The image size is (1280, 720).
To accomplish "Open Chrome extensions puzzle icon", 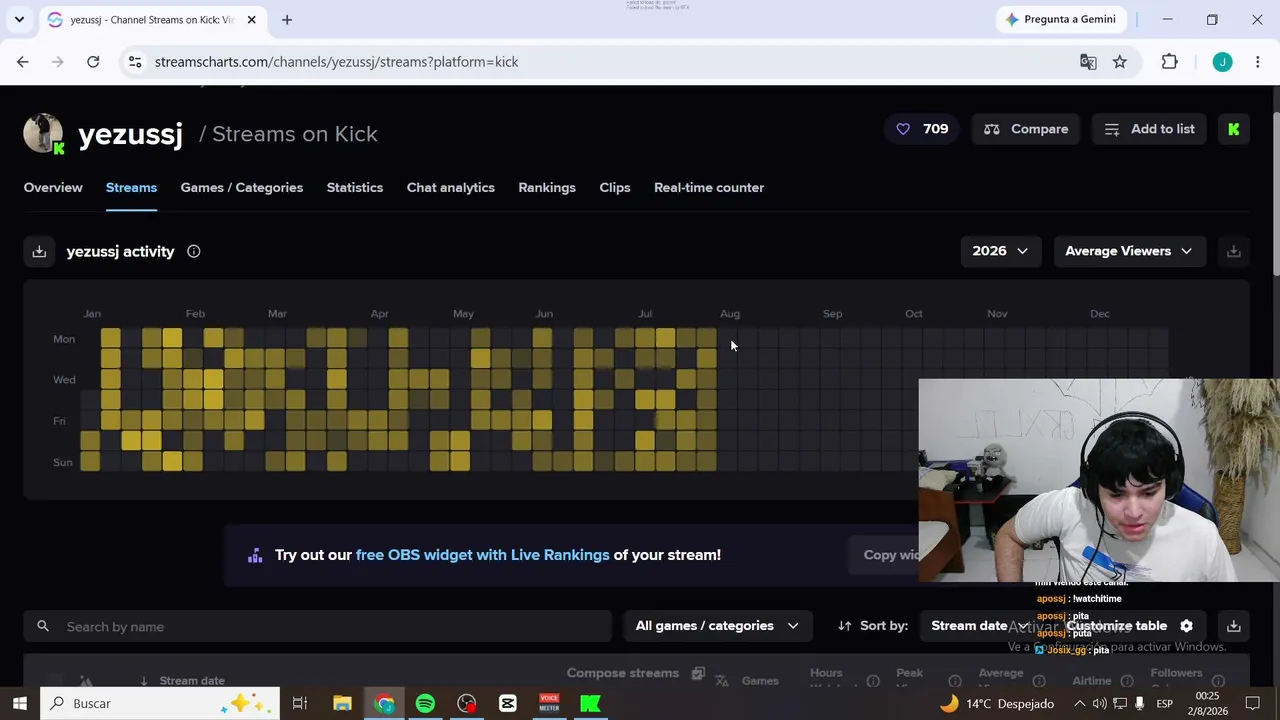I will (1169, 62).
